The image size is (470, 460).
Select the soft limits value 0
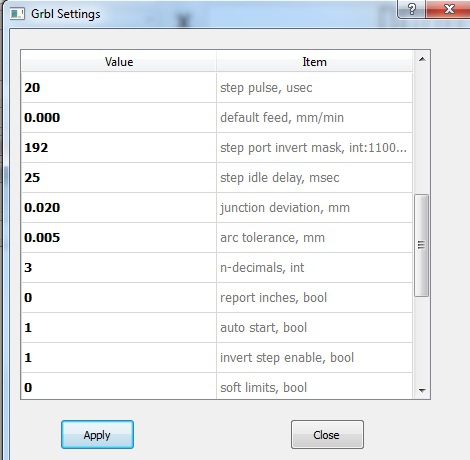click(x=119, y=386)
